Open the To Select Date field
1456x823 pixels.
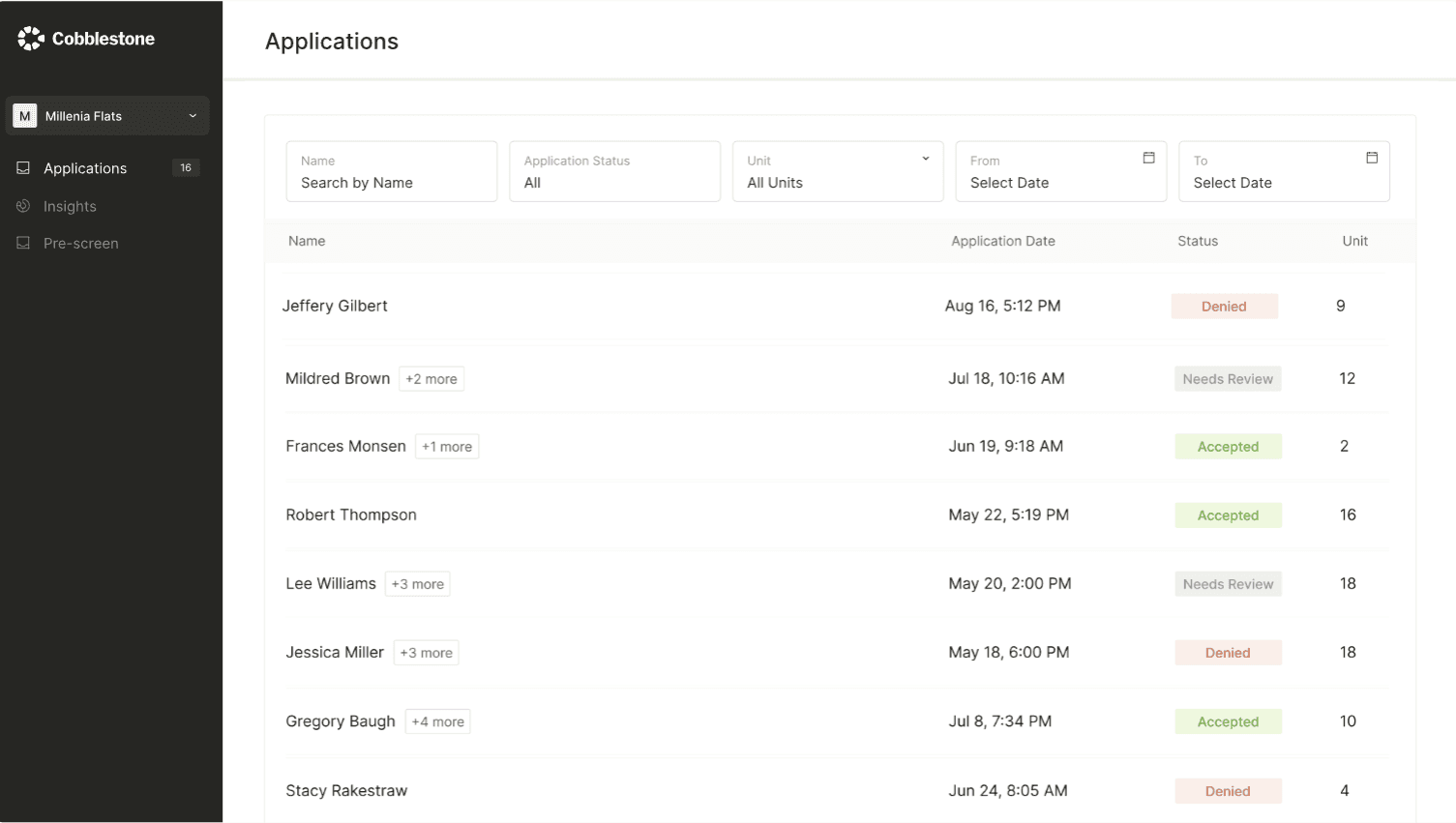[x=1284, y=171]
